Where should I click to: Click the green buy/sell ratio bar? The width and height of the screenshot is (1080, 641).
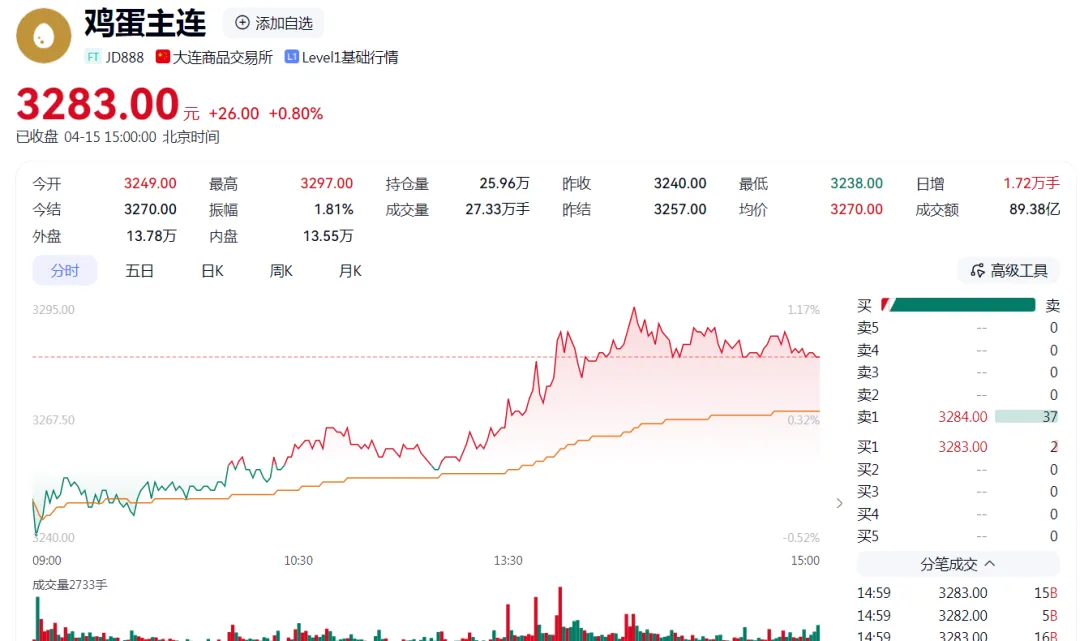pyautogui.click(x=962, y=305)
